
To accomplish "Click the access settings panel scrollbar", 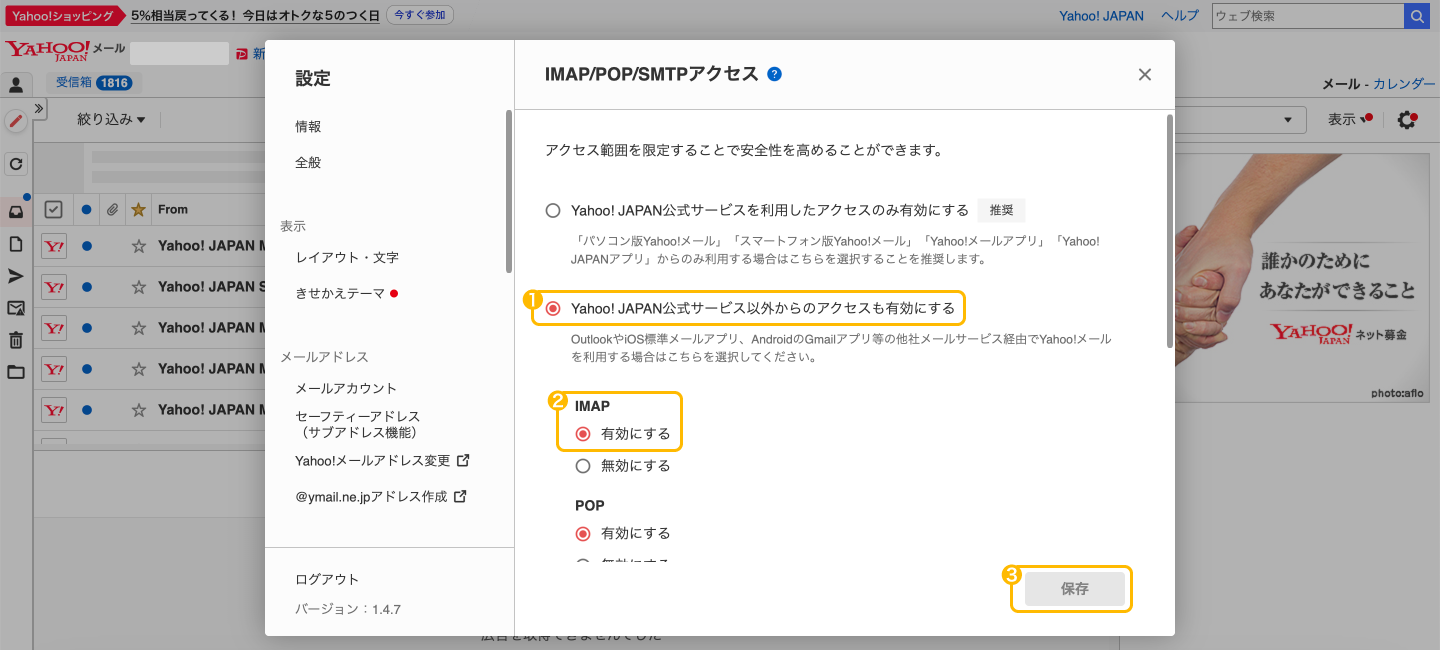I will (x=1169, y=231).
